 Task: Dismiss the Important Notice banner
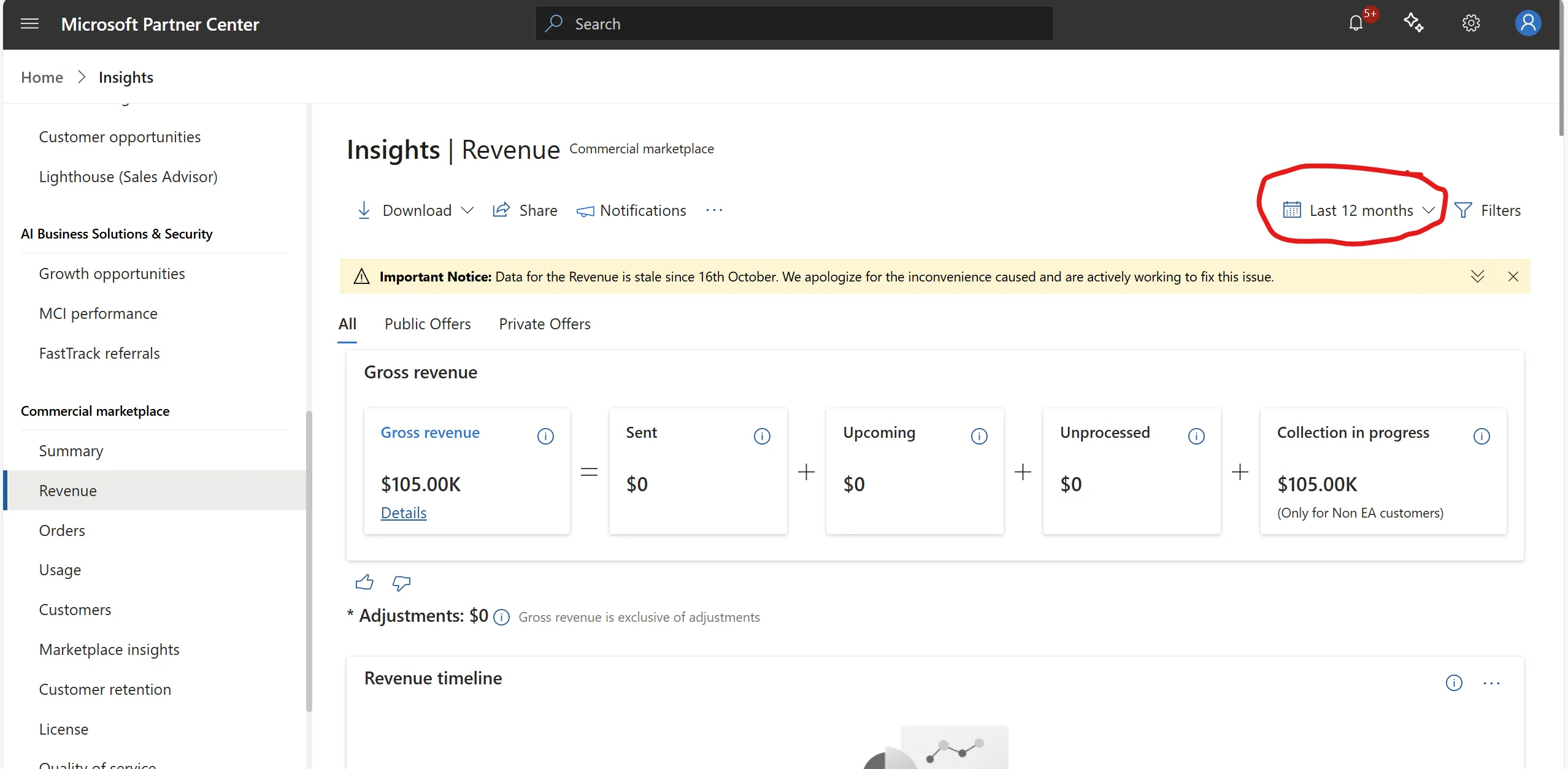click(x=1513, y=277)
